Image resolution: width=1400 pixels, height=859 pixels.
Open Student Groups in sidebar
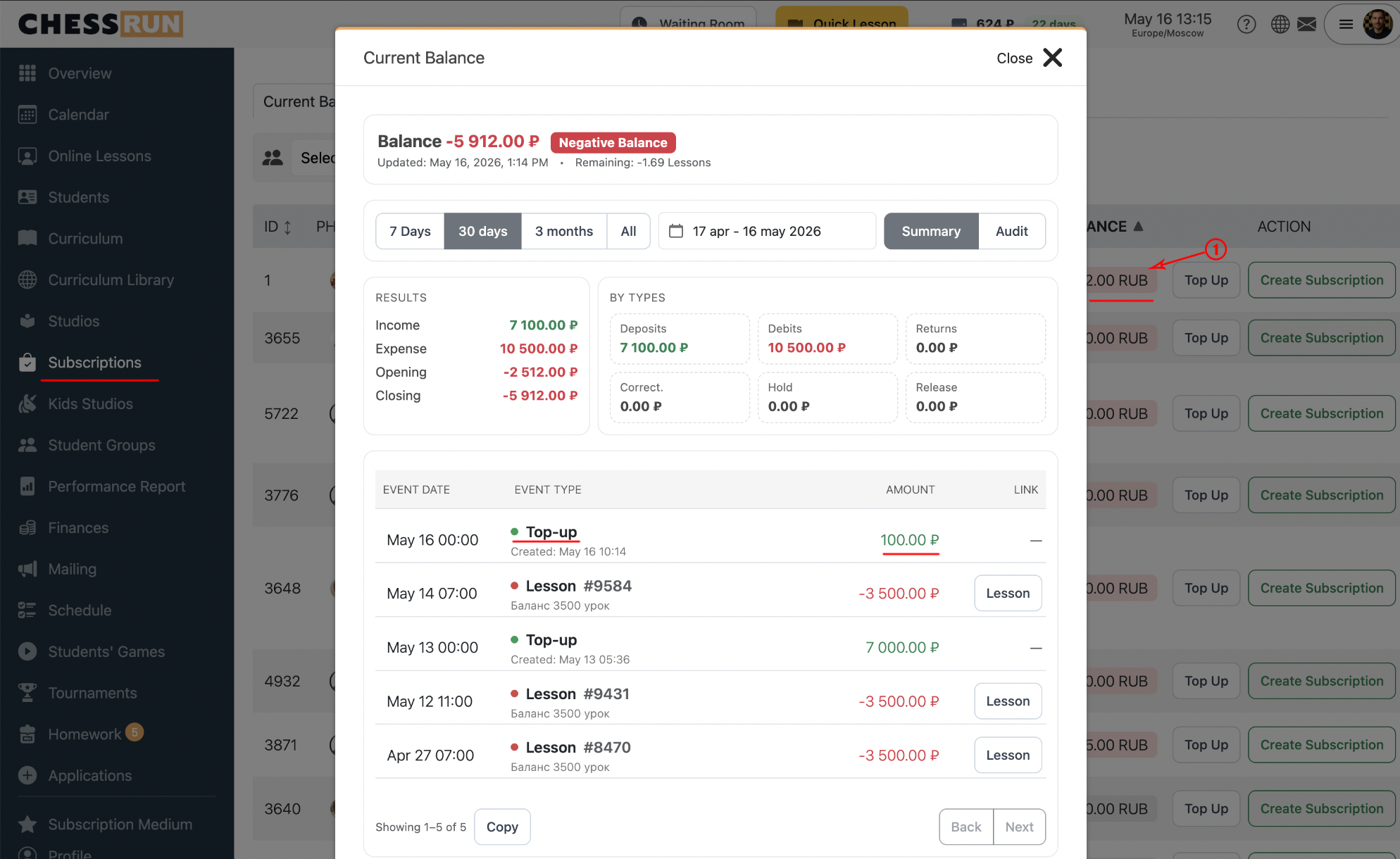pos(101,445)
